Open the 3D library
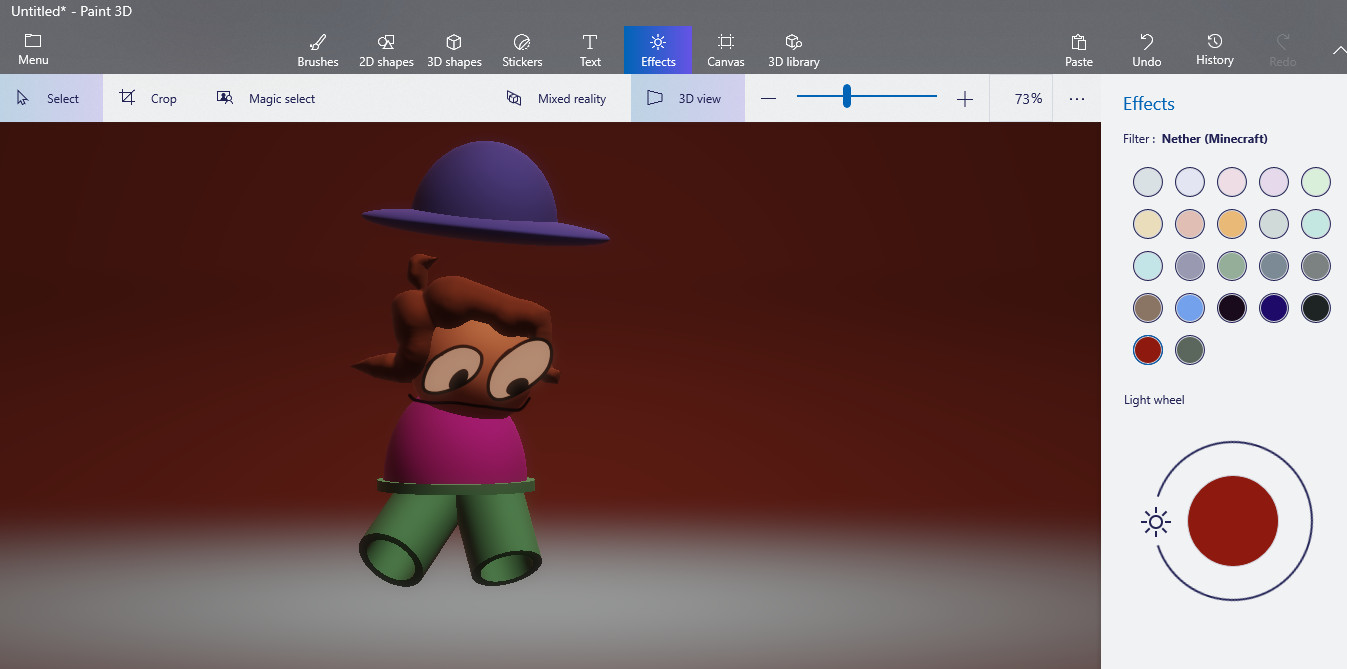The image size is (1347, 669). (x=794, y=50)
